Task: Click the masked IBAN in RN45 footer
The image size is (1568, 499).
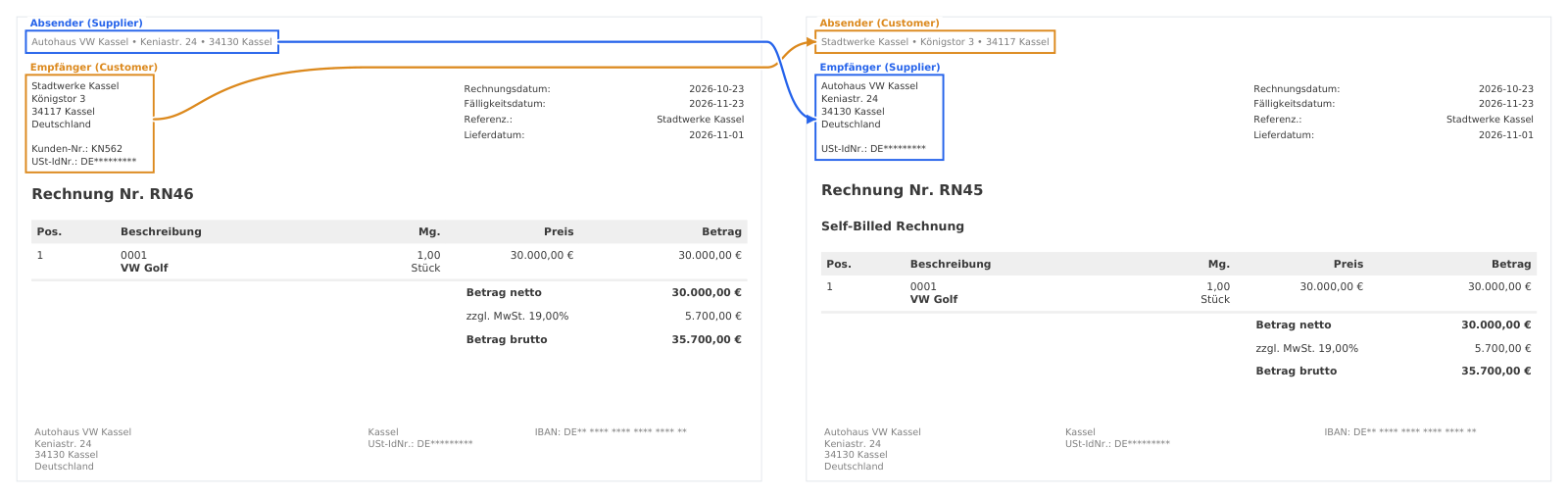Action: pos(1400,432)
